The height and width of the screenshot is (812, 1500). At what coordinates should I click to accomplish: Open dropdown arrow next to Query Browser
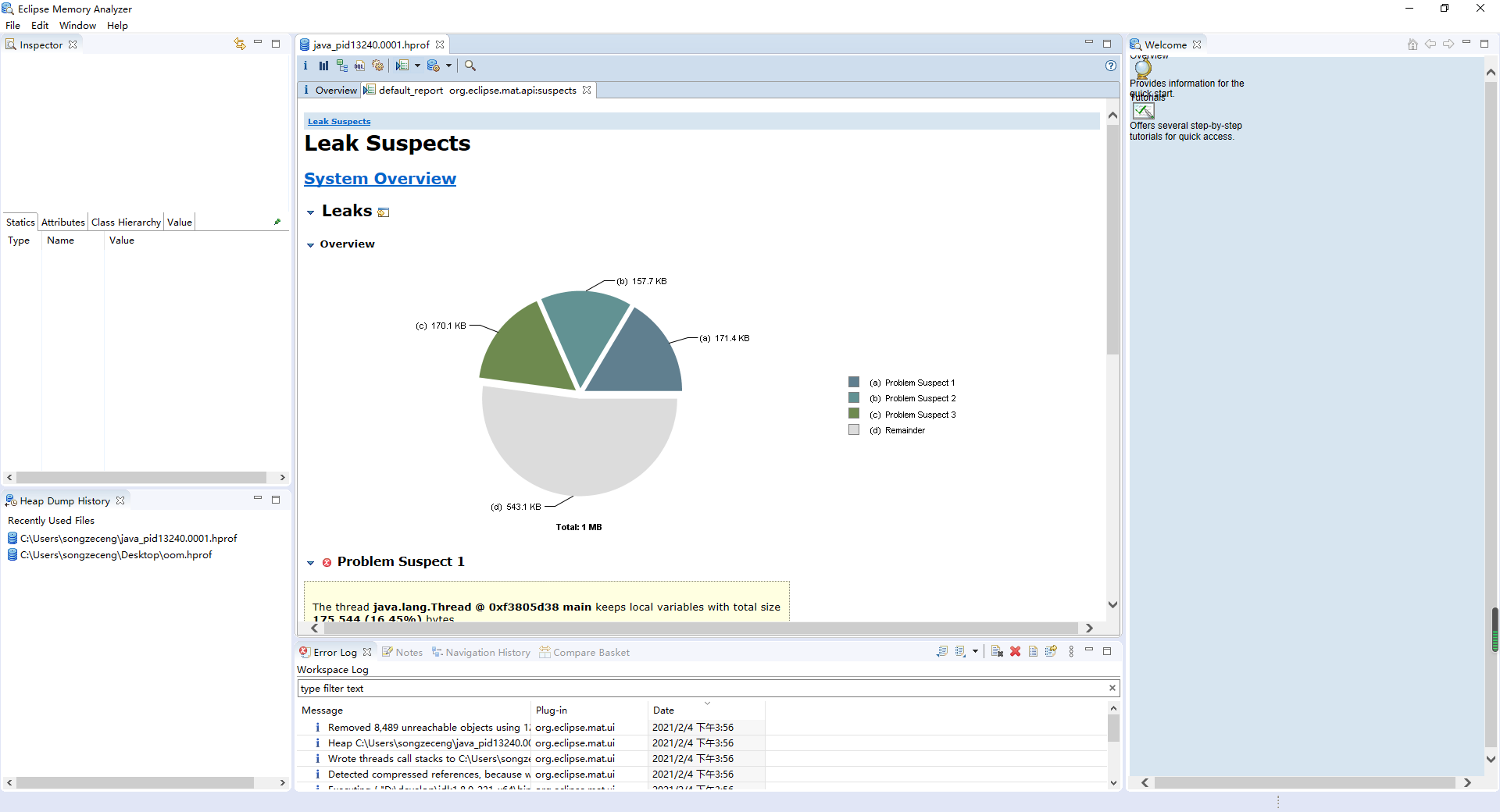448,66
